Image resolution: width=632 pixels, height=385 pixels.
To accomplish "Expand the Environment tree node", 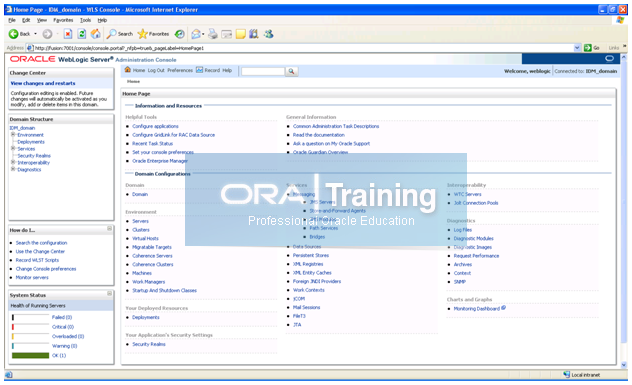I will (13, 135).
